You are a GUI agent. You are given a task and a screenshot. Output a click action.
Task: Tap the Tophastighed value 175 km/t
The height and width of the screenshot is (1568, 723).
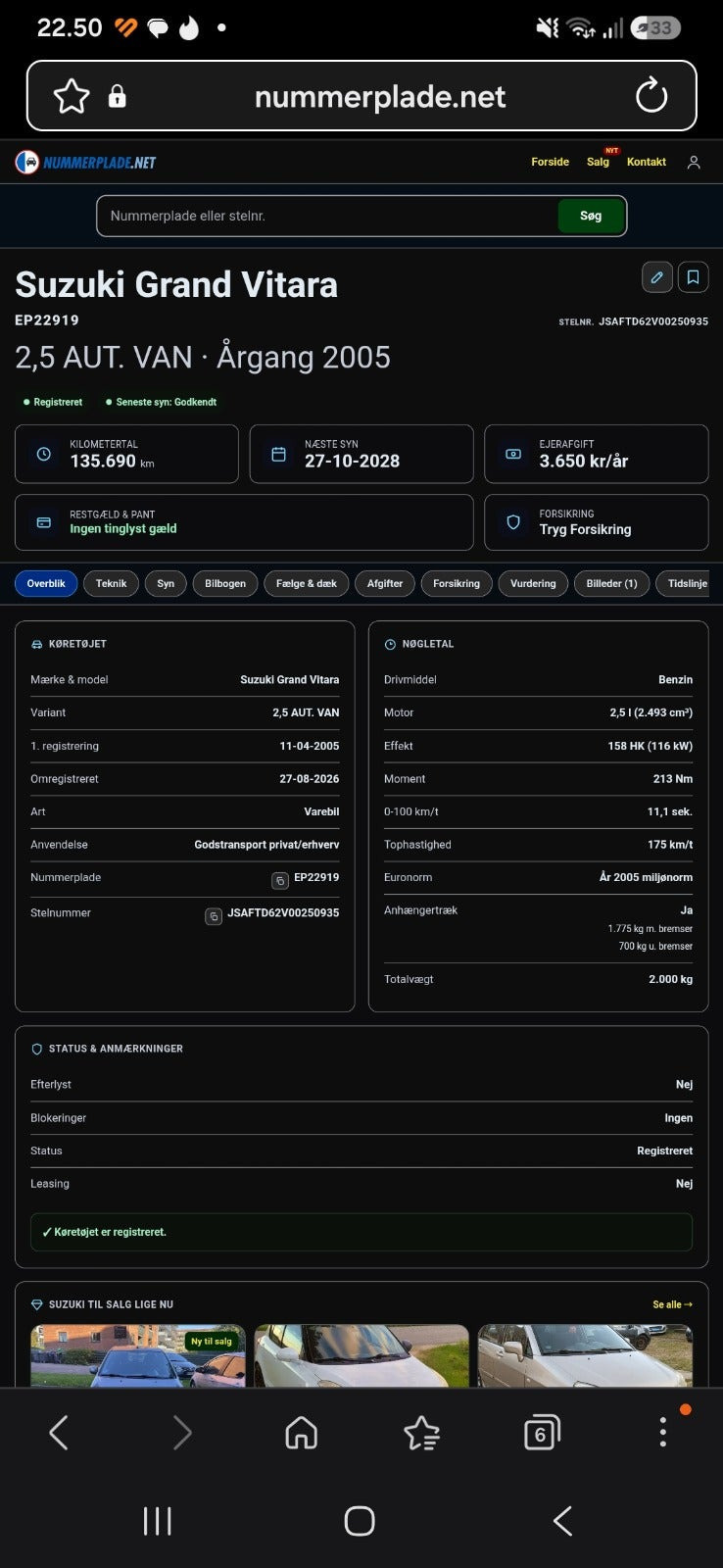[x=670, y=845]
